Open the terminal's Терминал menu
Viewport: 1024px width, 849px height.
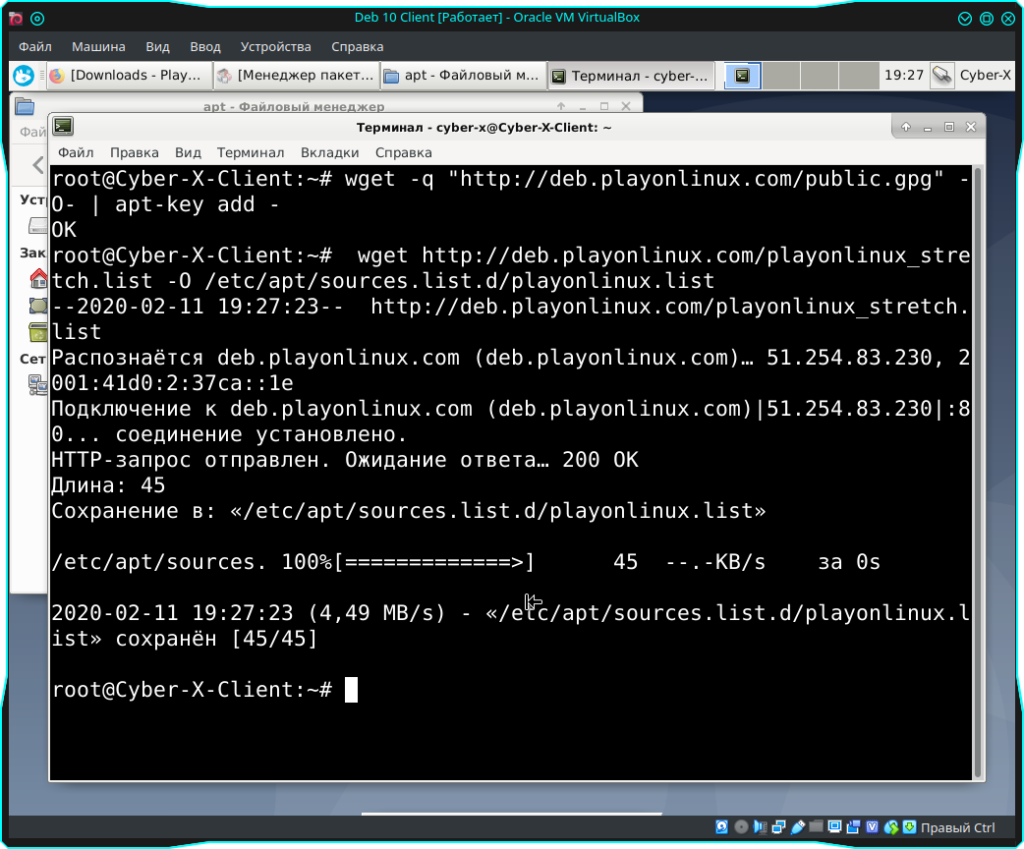[x=250, y=153]
